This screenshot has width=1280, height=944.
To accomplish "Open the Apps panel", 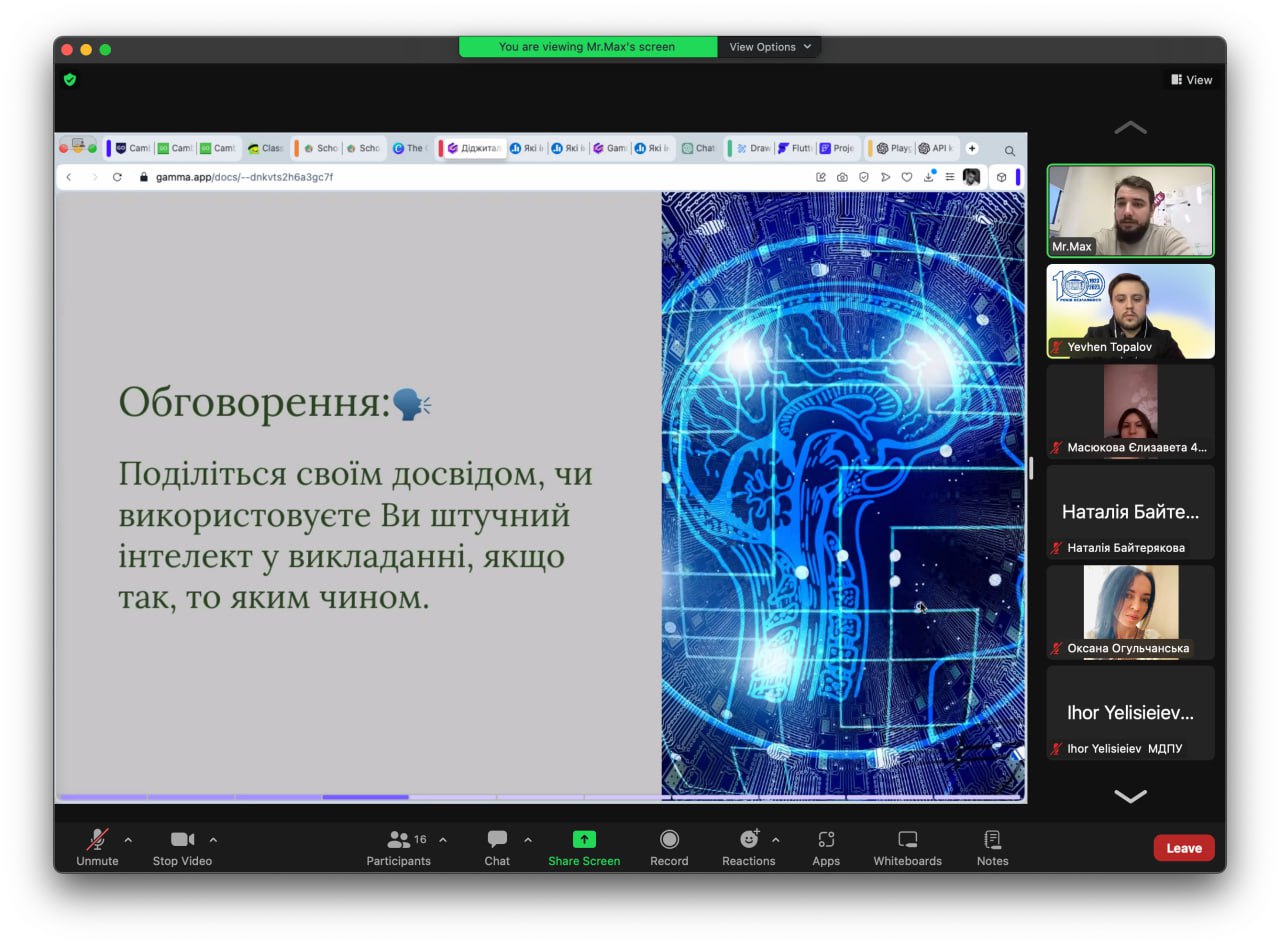I will (x=826, y=840).
